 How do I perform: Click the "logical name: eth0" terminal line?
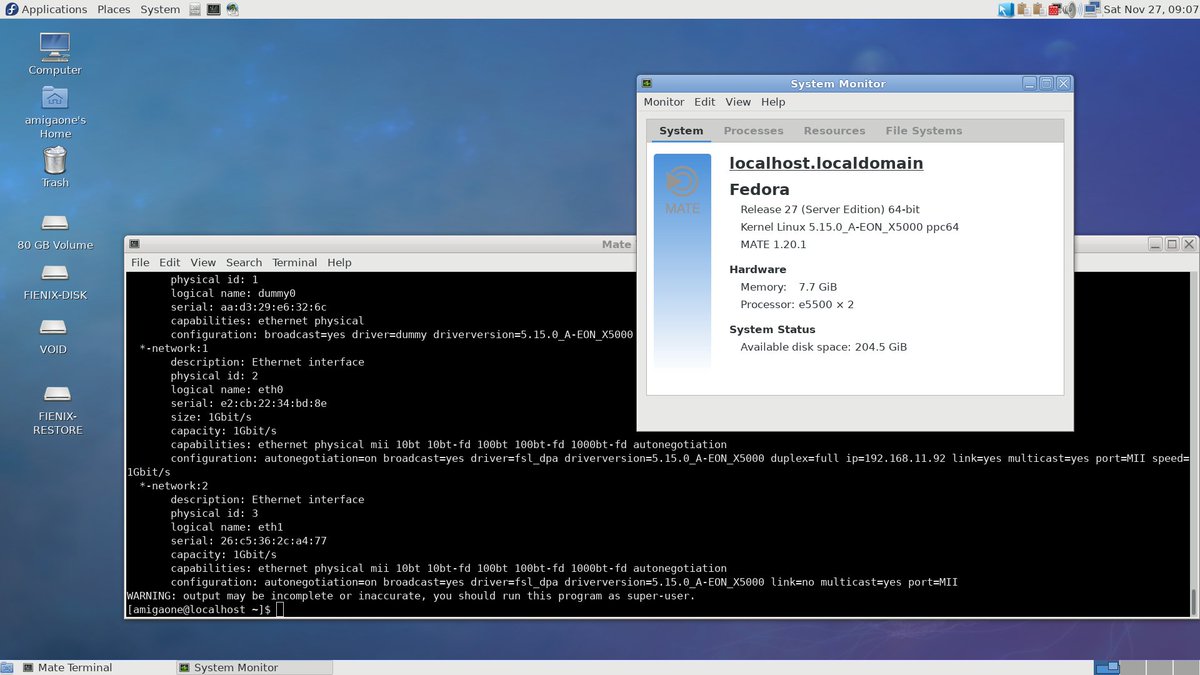click(x=227, y=389)
